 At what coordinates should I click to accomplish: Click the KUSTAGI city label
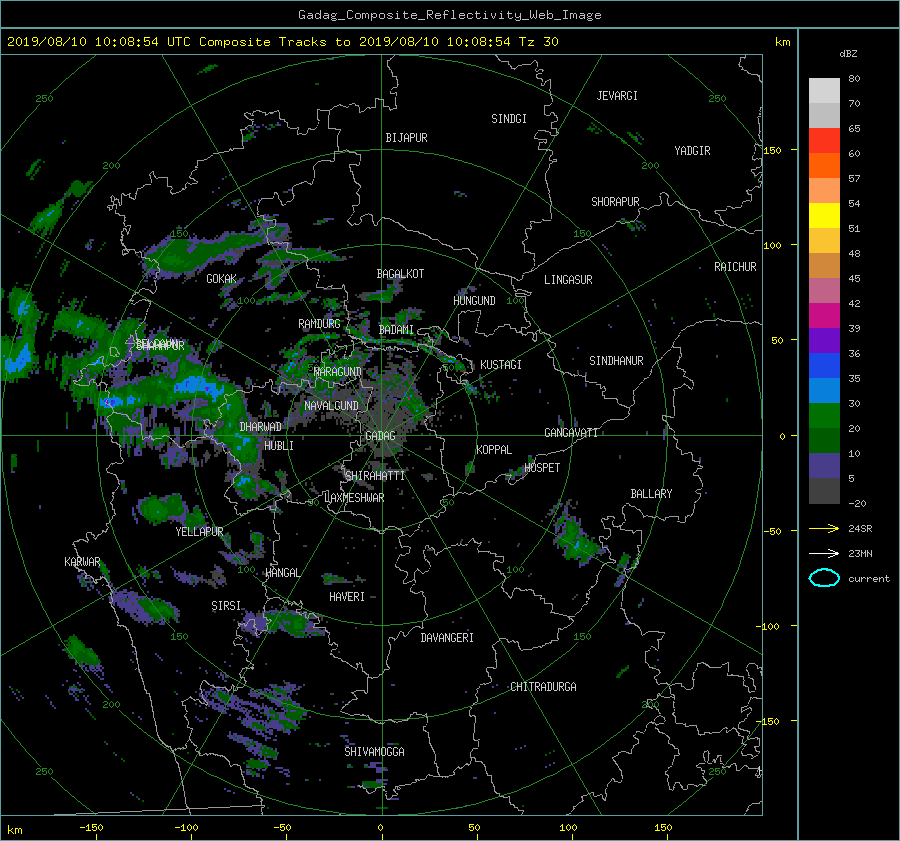coord(501,365)
